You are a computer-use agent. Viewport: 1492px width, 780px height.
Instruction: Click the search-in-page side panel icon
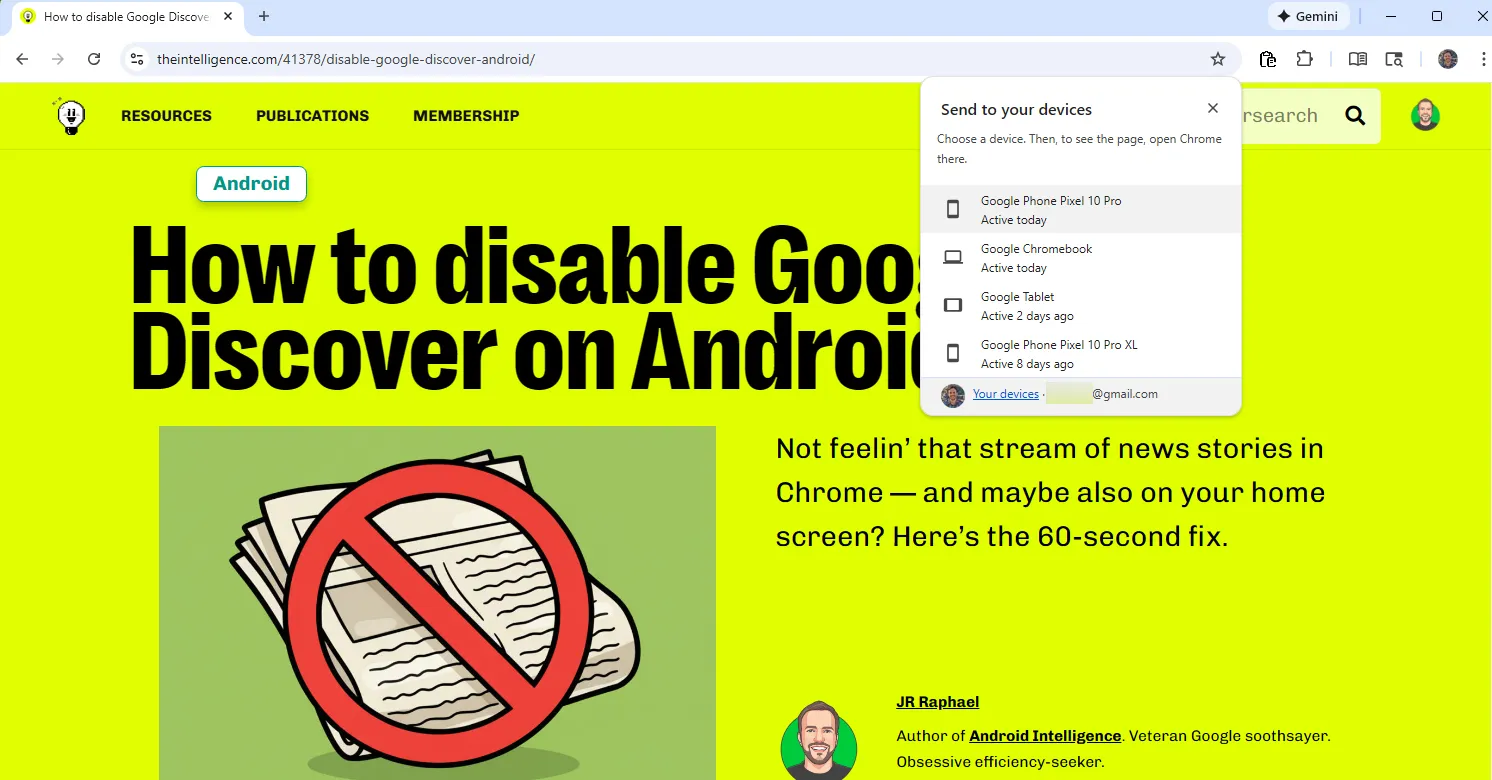(x=1394, y=59)
